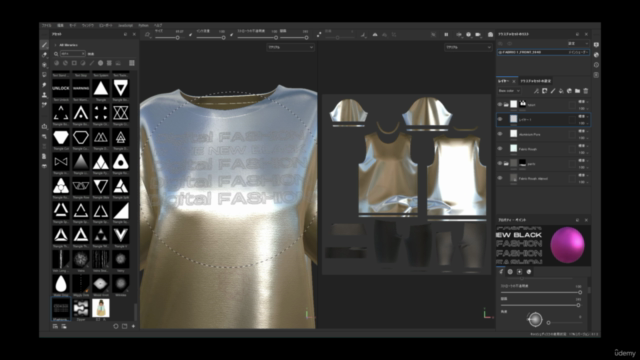Viewport: 640px width, 360px height.
Task: Filter assets by textures grid icon
Action: click(109, 63)
